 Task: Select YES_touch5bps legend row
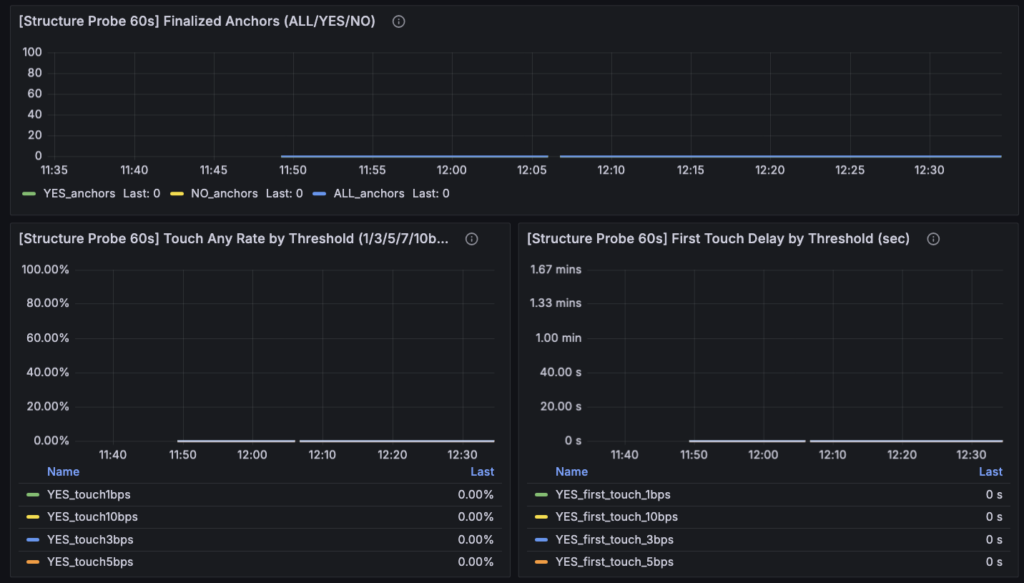click(x=90, y=562)
